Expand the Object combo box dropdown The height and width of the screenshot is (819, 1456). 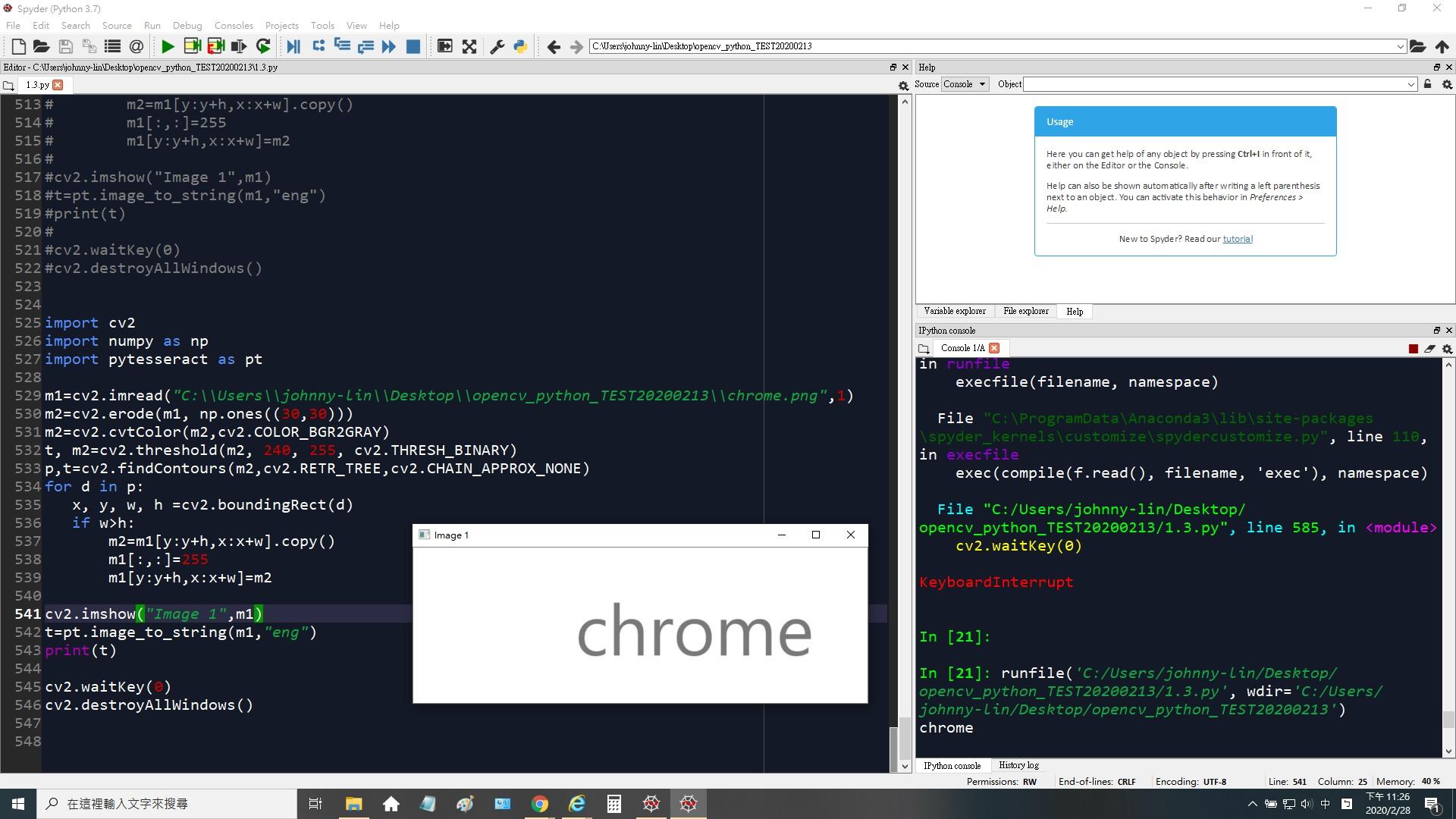[1410, 84]
